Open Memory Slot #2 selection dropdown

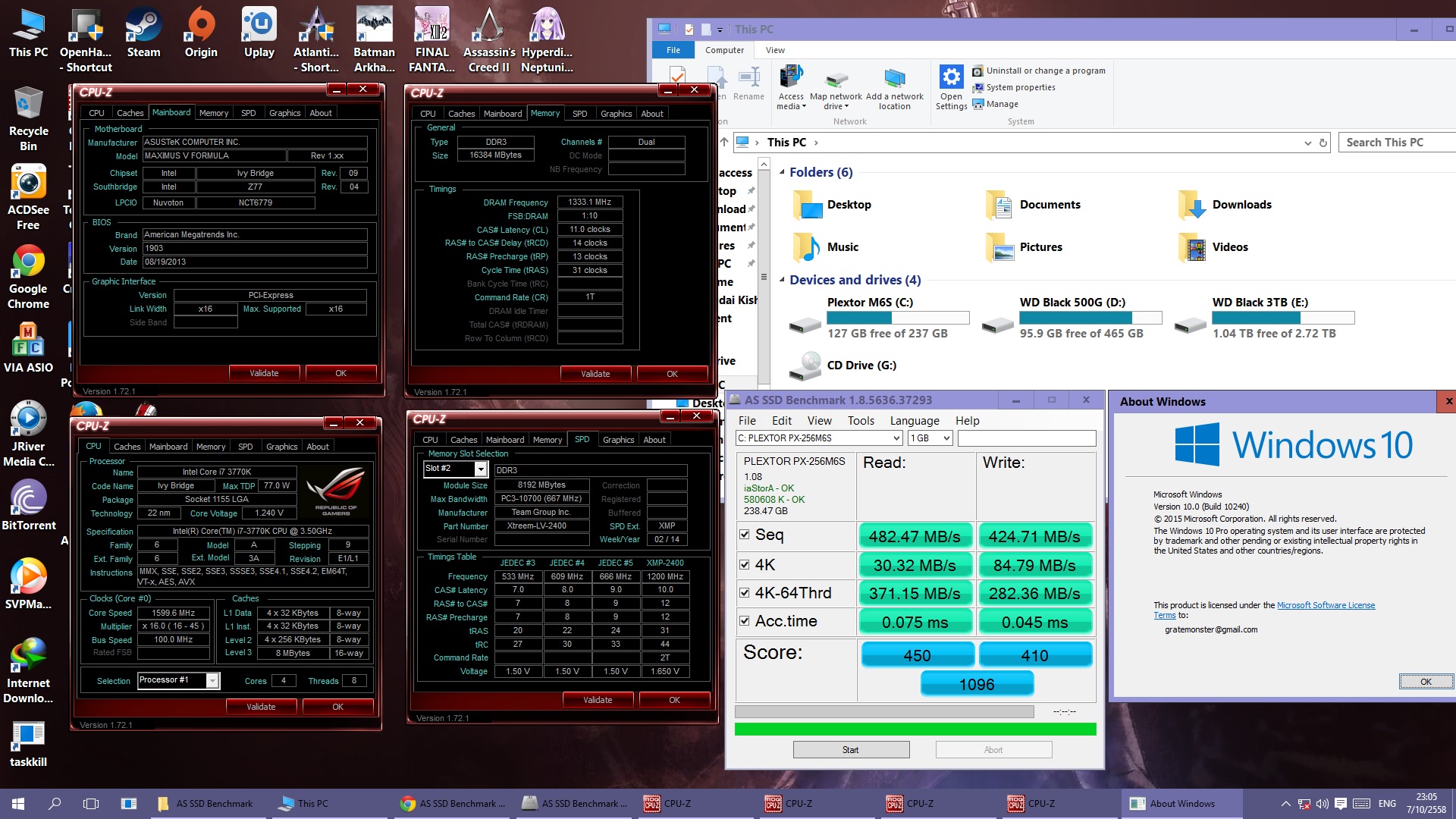tap(480, 469)
